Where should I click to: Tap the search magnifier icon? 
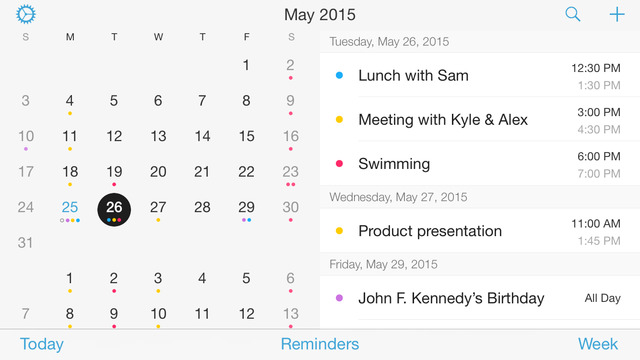coord(573,14)
